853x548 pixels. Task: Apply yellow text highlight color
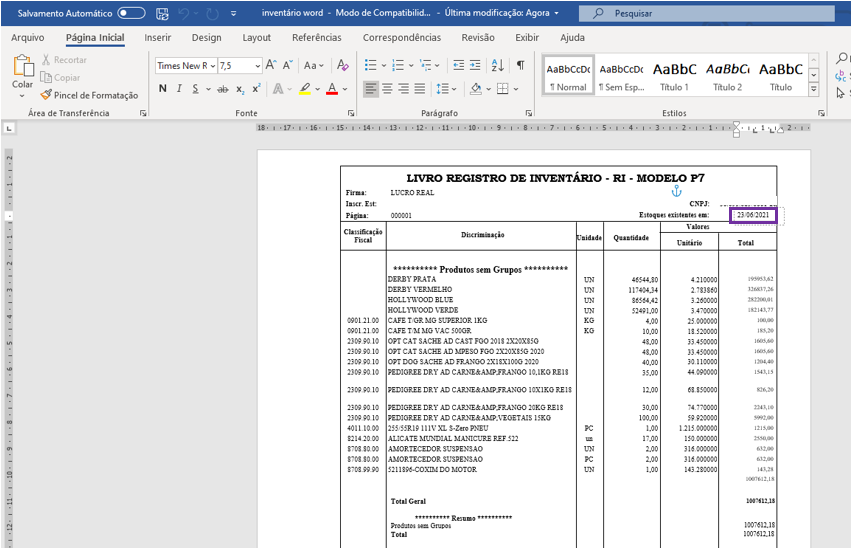[305, 89]
